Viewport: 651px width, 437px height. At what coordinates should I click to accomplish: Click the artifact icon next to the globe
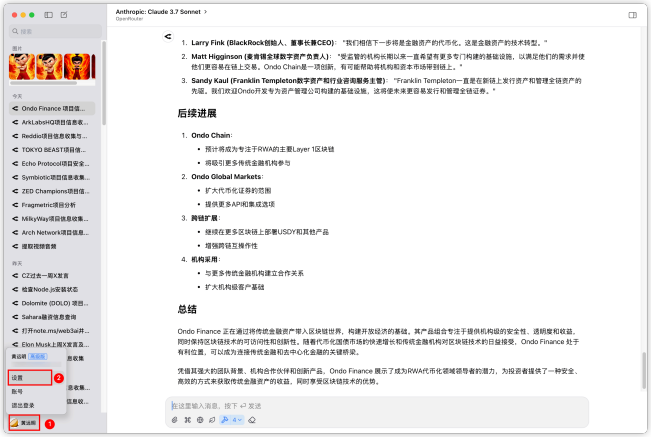(x=212, y=420)
